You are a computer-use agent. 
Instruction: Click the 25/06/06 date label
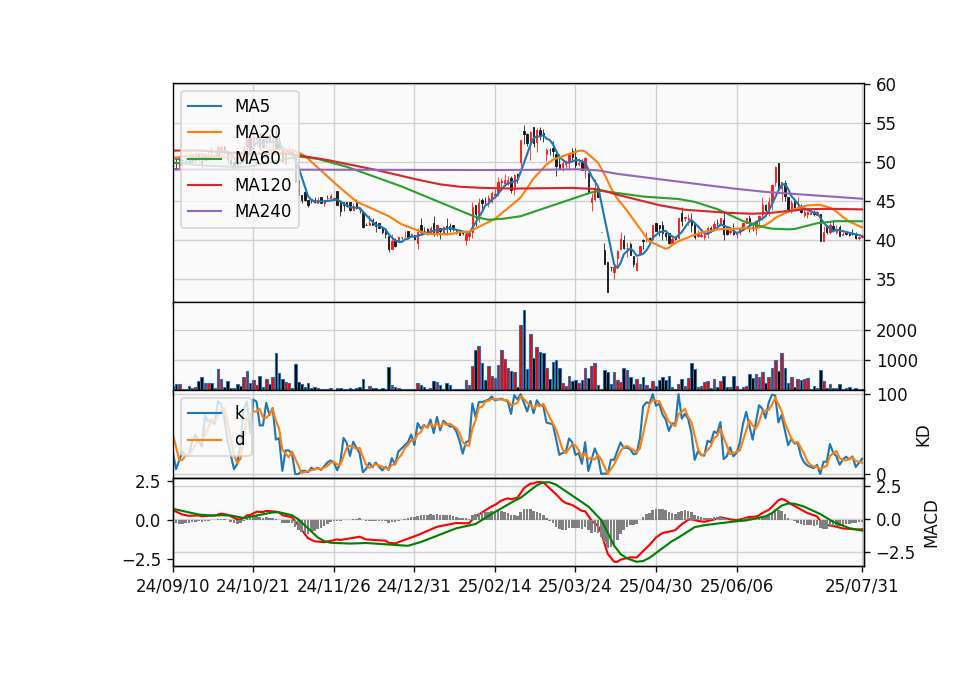click(737, 586)
